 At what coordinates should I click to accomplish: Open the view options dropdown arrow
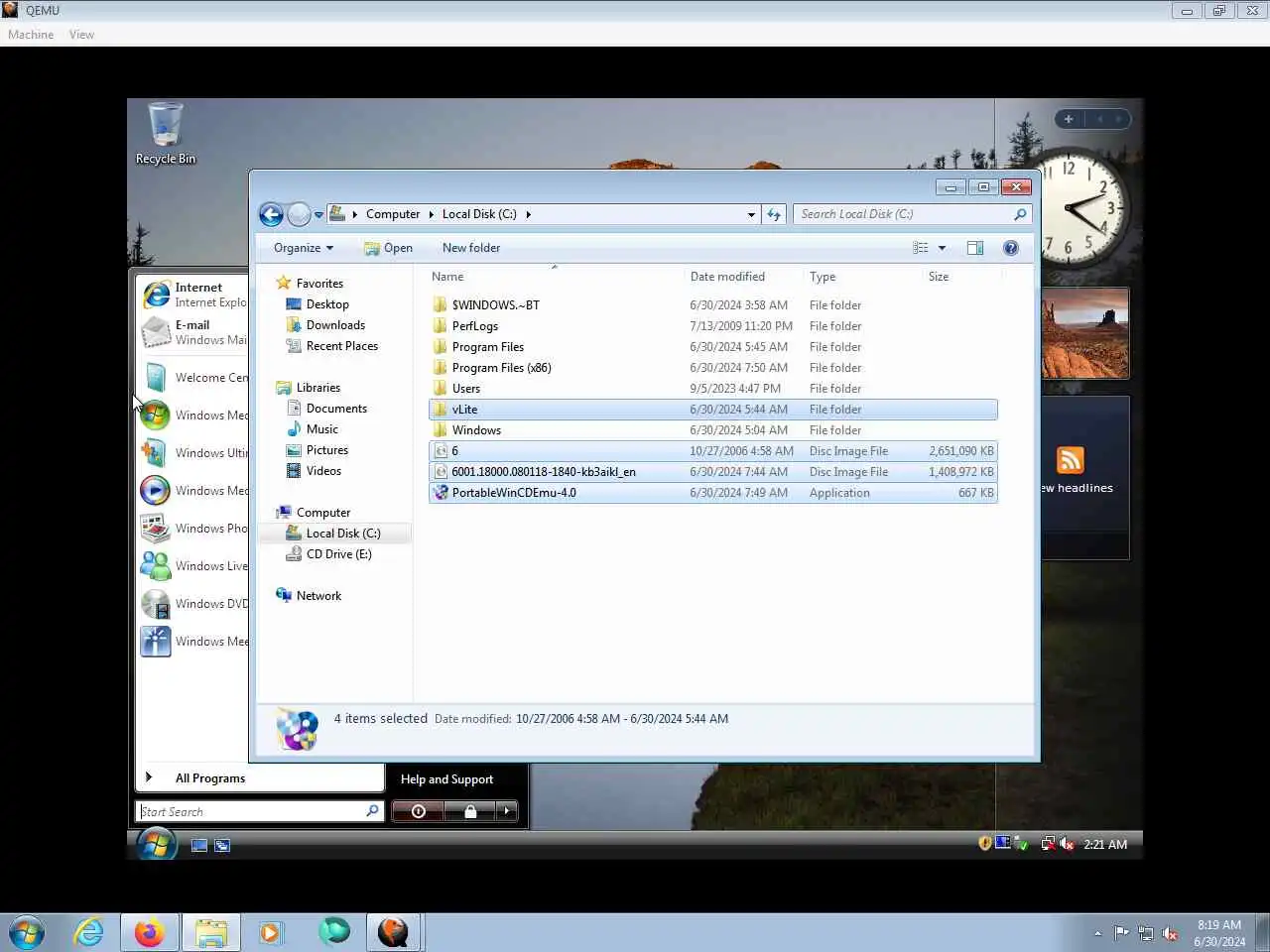942,248
